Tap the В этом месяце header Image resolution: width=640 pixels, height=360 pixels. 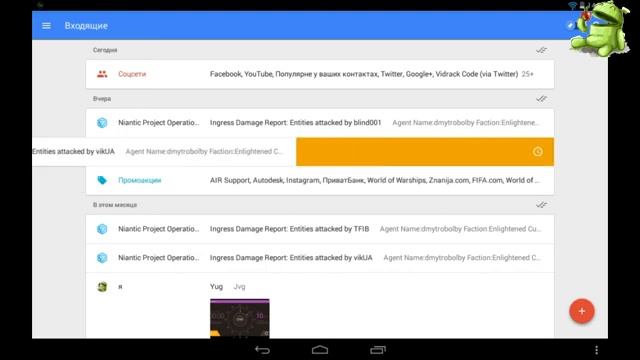(x=115, y=204)
